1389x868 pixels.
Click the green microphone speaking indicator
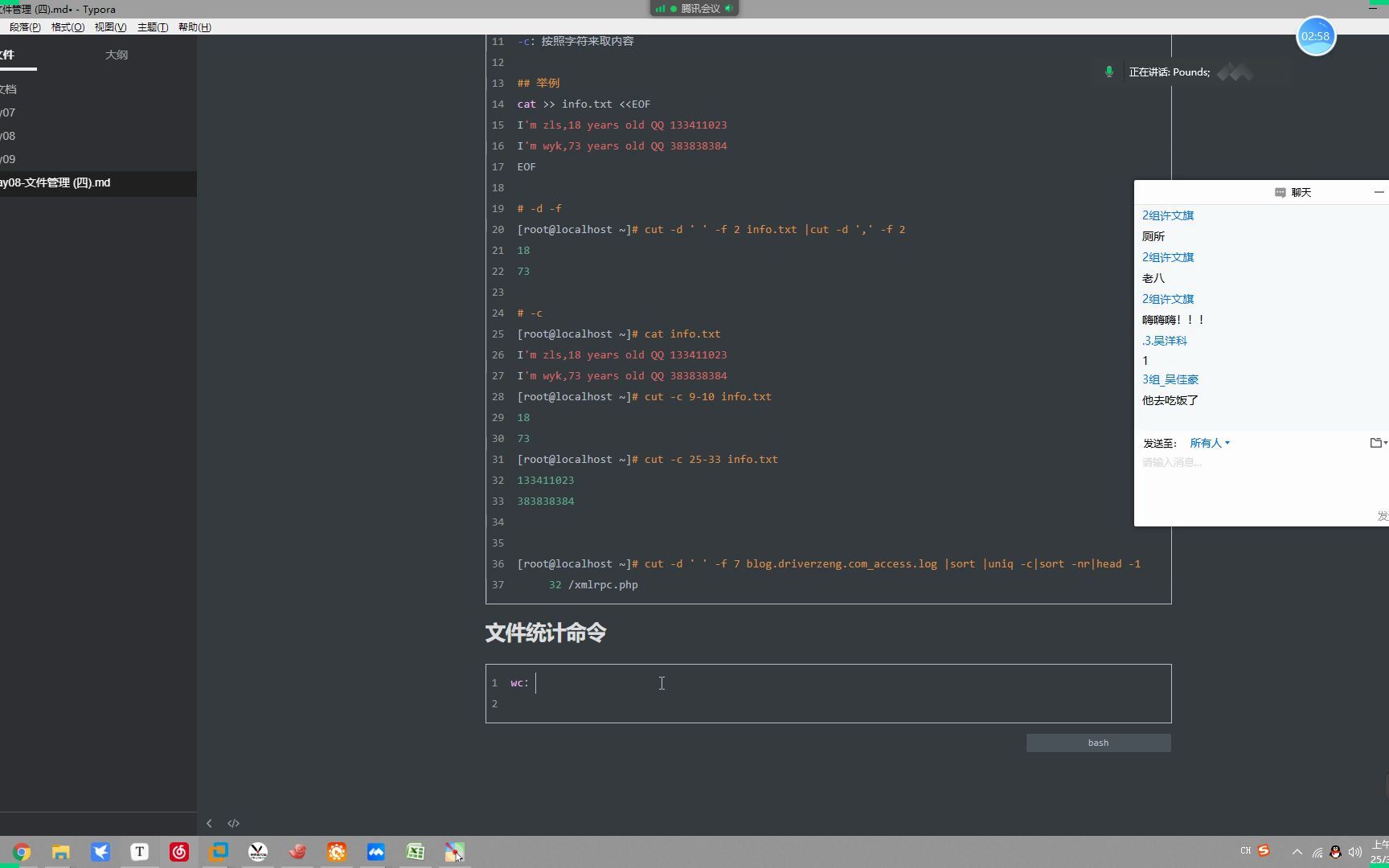1109,72
